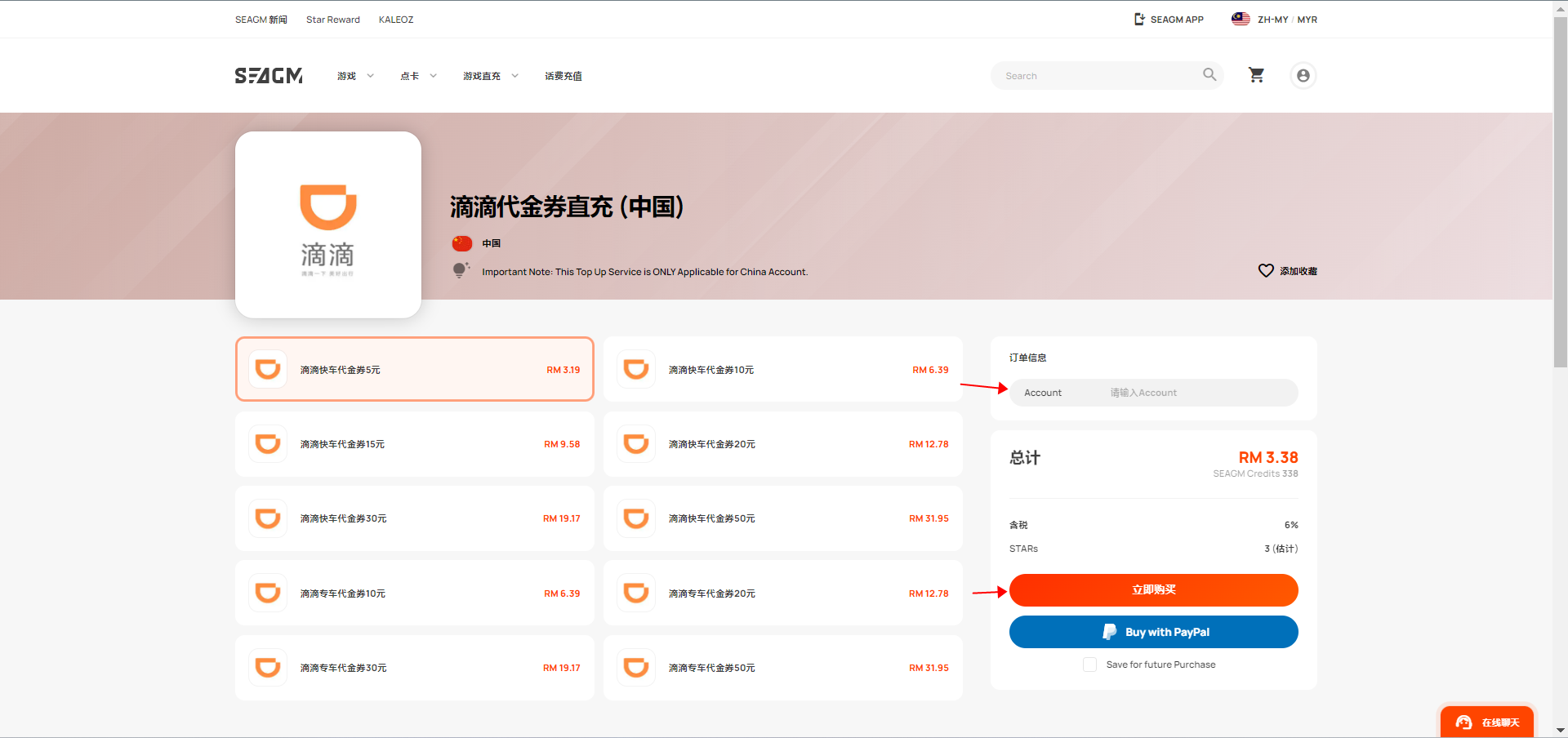Click the 立即购买 buy now button
This screenshot has height=738, width=1568.
click(1153, 590)
